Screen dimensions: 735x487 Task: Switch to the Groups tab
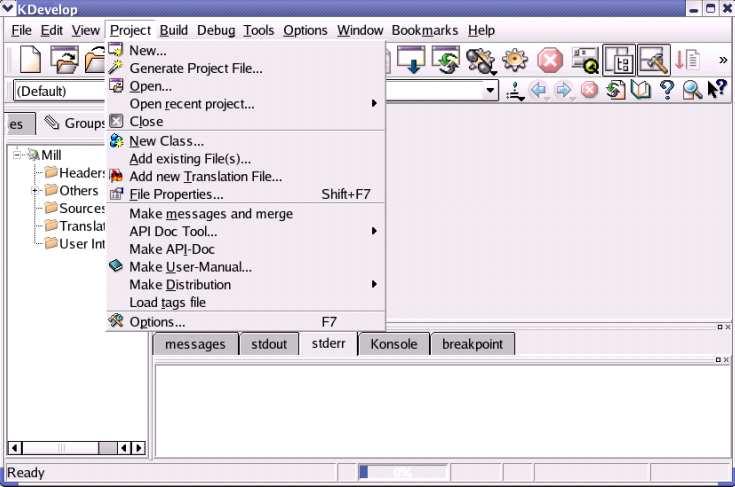point(73,123)
